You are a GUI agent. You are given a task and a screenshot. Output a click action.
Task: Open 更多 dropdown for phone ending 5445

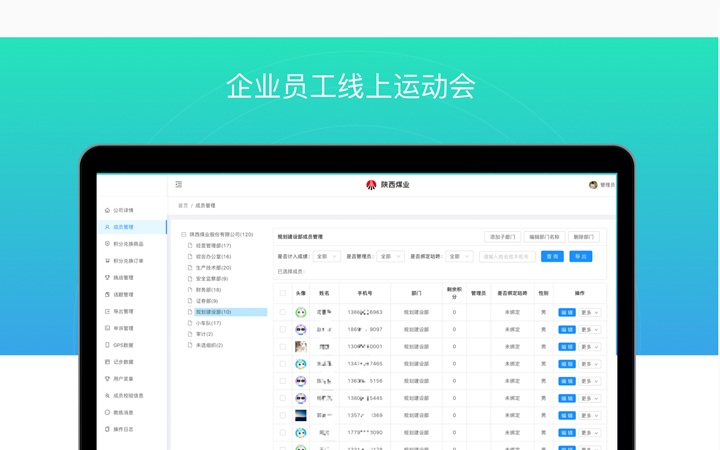tap(590, 399)
